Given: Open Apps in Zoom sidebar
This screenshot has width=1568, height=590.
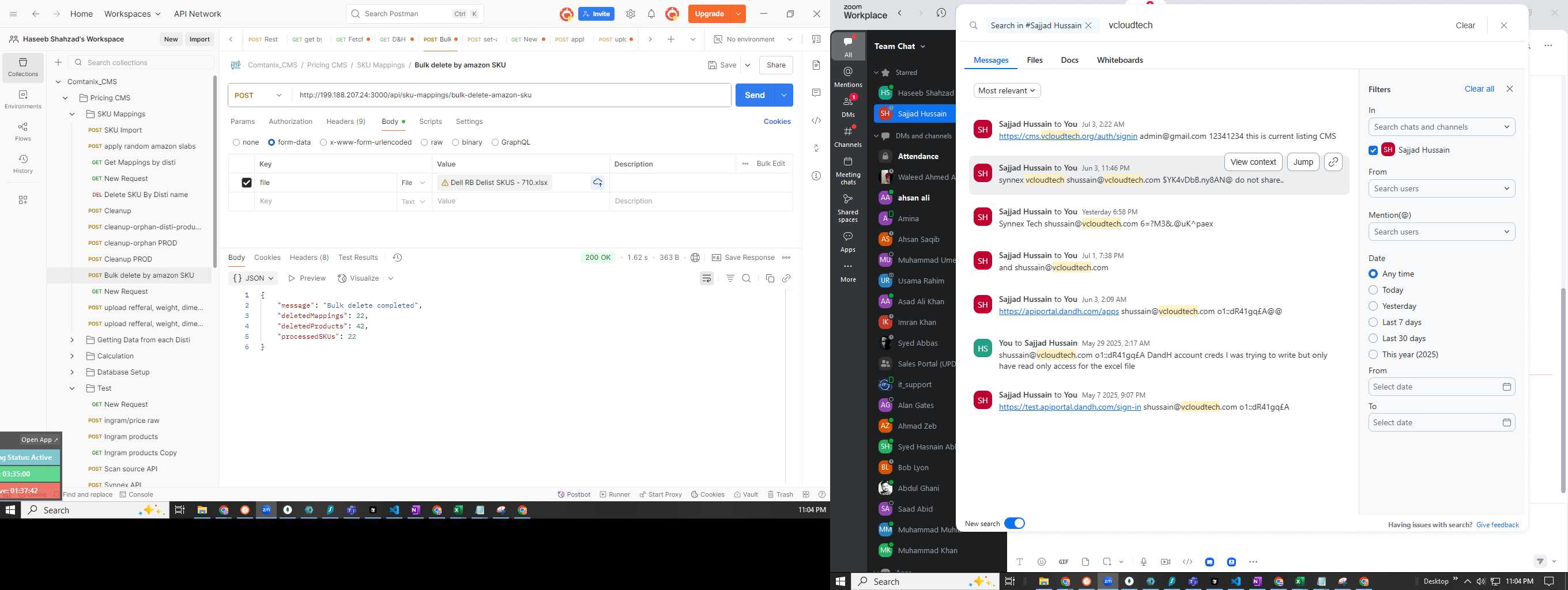Looking at the screenshot, I should click(848, 241).
